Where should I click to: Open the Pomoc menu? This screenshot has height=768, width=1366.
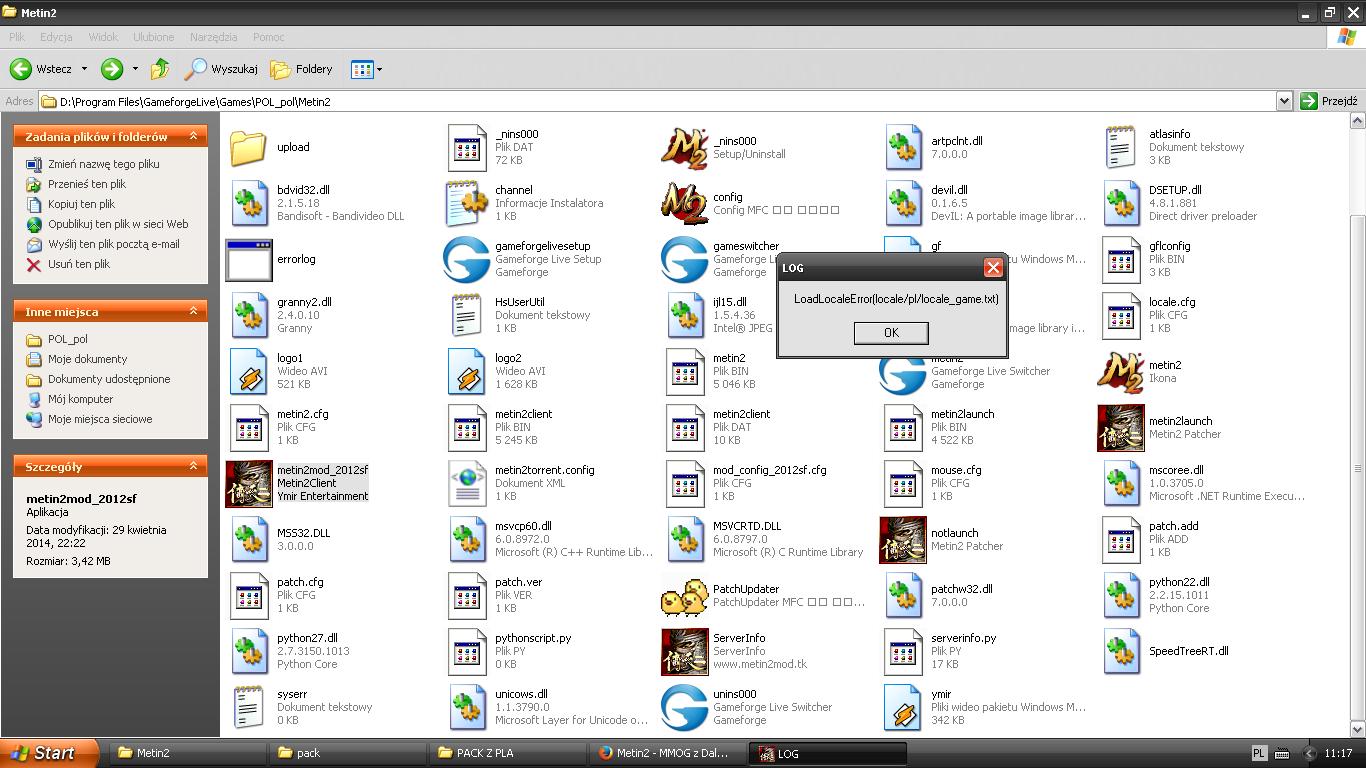click(268, 37)
